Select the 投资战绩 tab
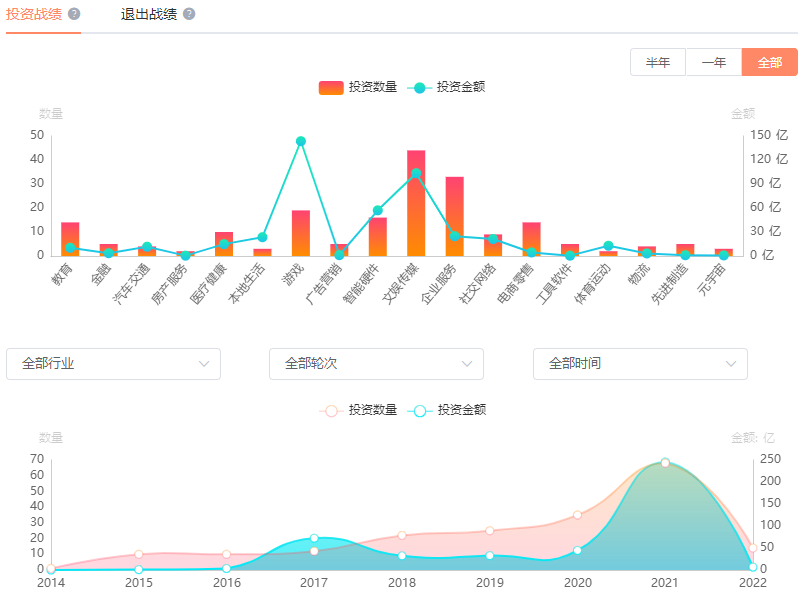The height and width of the screenshot is (602, 812). [x=34, y=15]
